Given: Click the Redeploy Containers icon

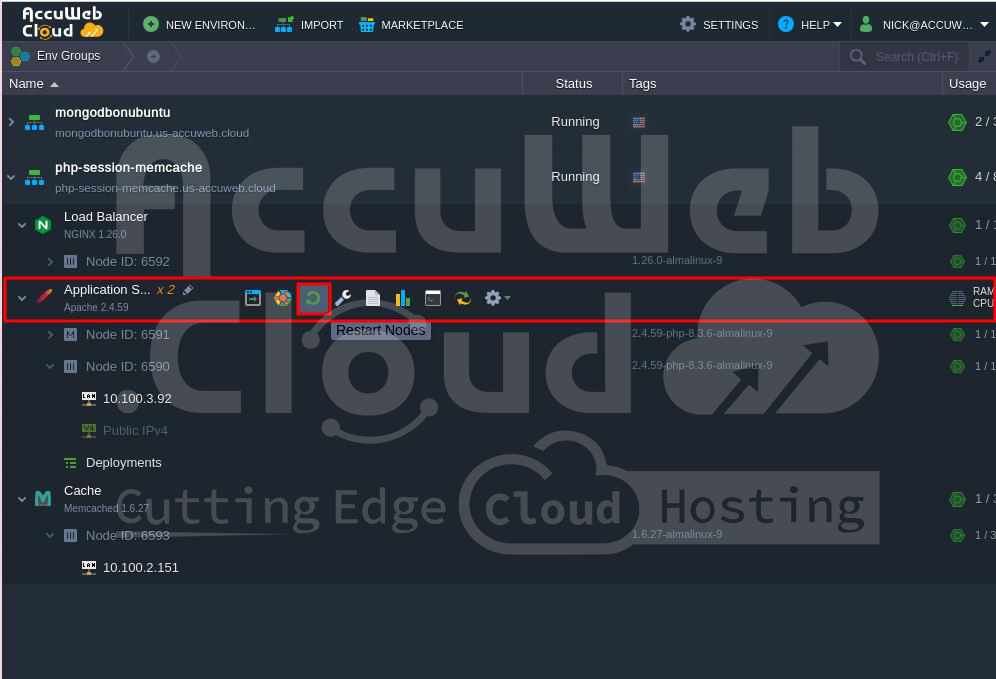Looking at the screenshot, I should click(462, 298).
